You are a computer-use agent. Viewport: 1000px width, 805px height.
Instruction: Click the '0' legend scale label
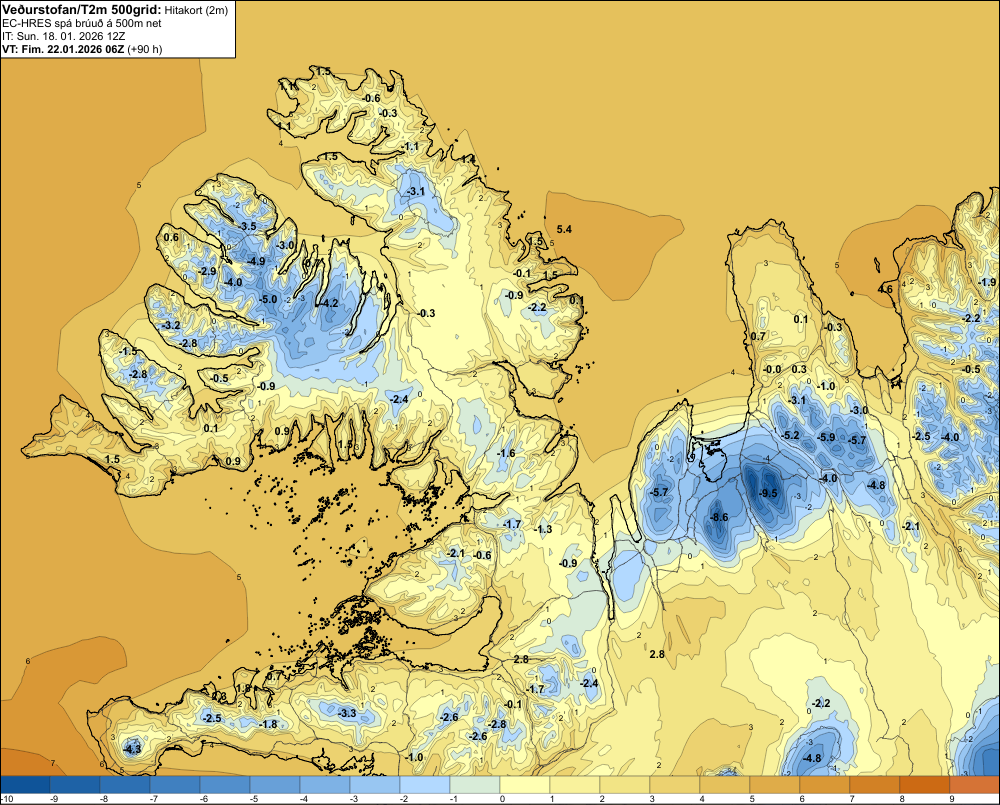(x=502, y=799)
